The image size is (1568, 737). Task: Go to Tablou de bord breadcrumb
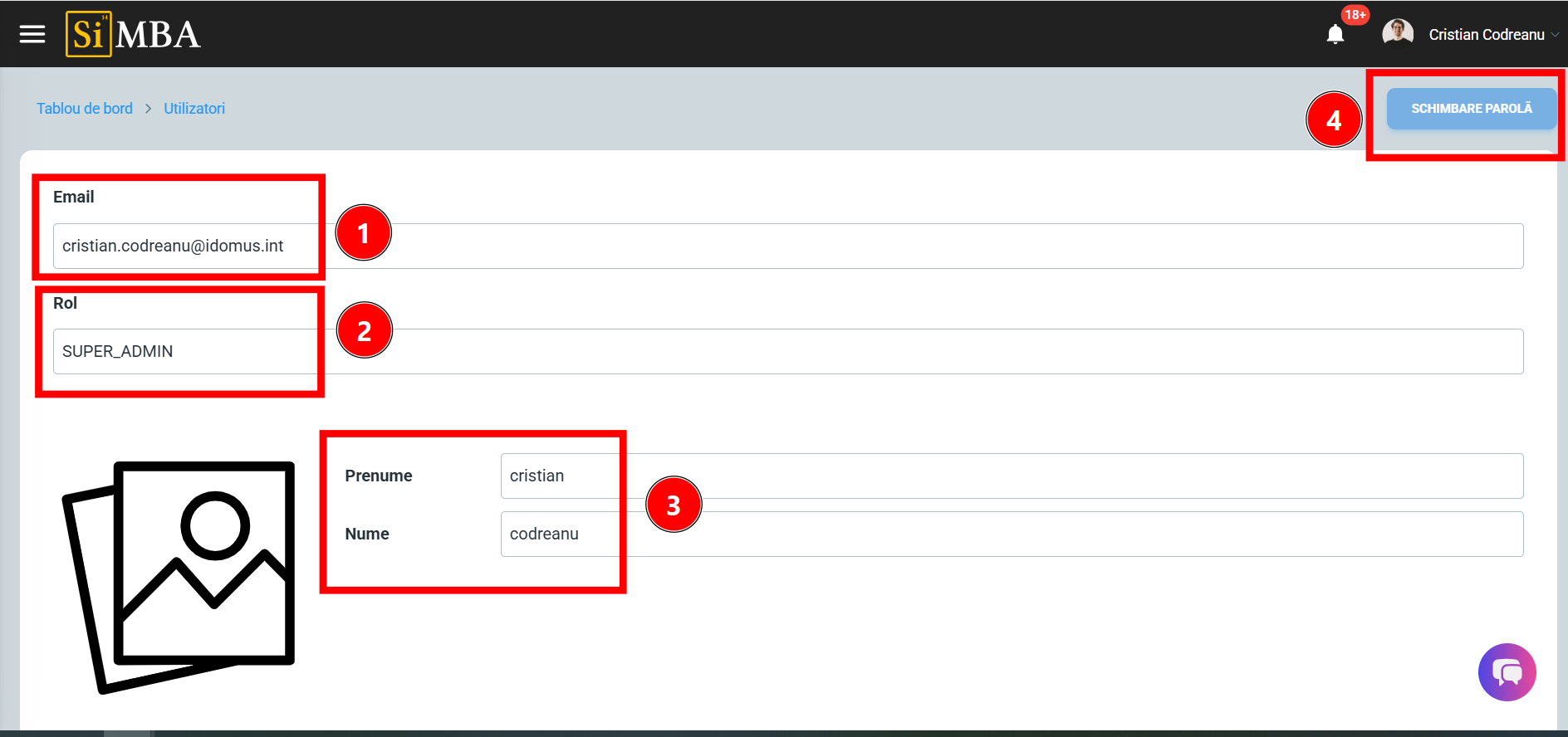[85, 109]
